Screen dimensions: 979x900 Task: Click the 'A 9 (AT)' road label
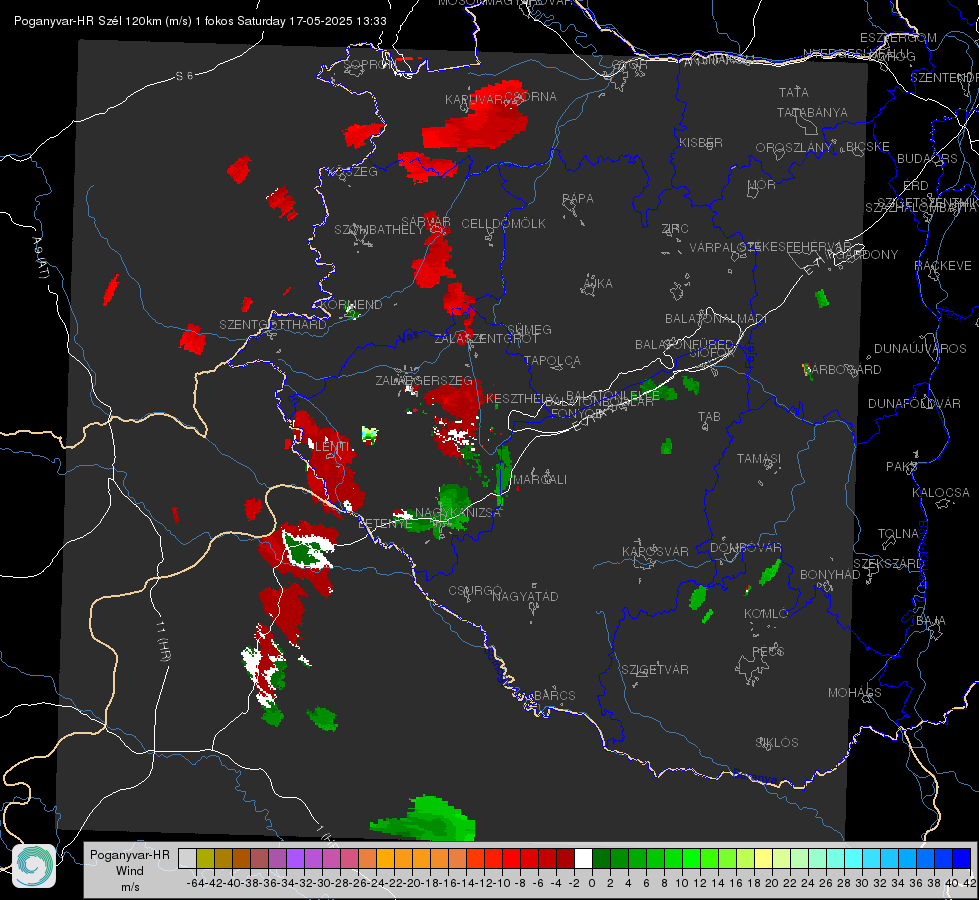tap(41, 258)
